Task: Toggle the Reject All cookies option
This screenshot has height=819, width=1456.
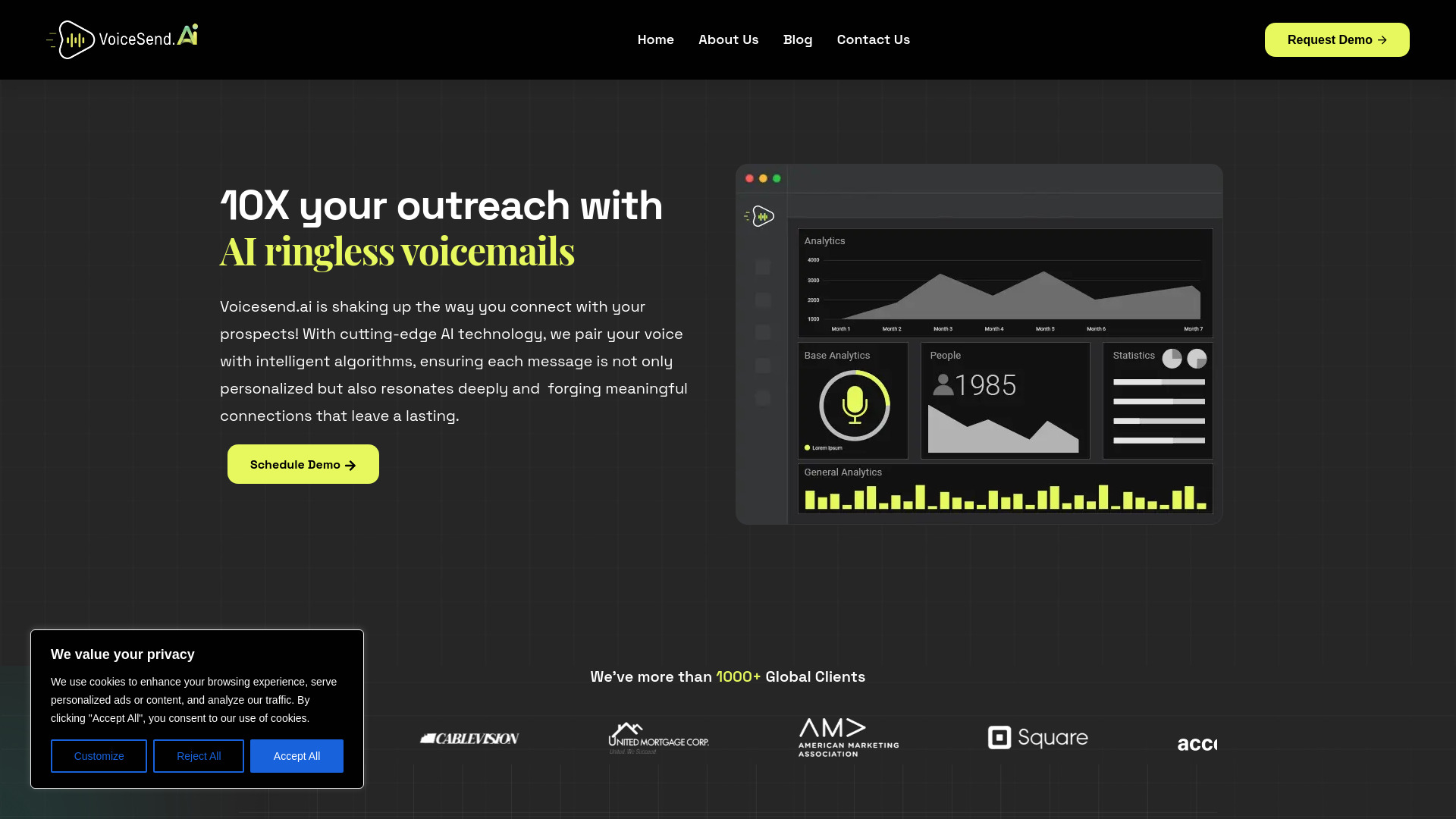Action: click(x=199, y=756)
